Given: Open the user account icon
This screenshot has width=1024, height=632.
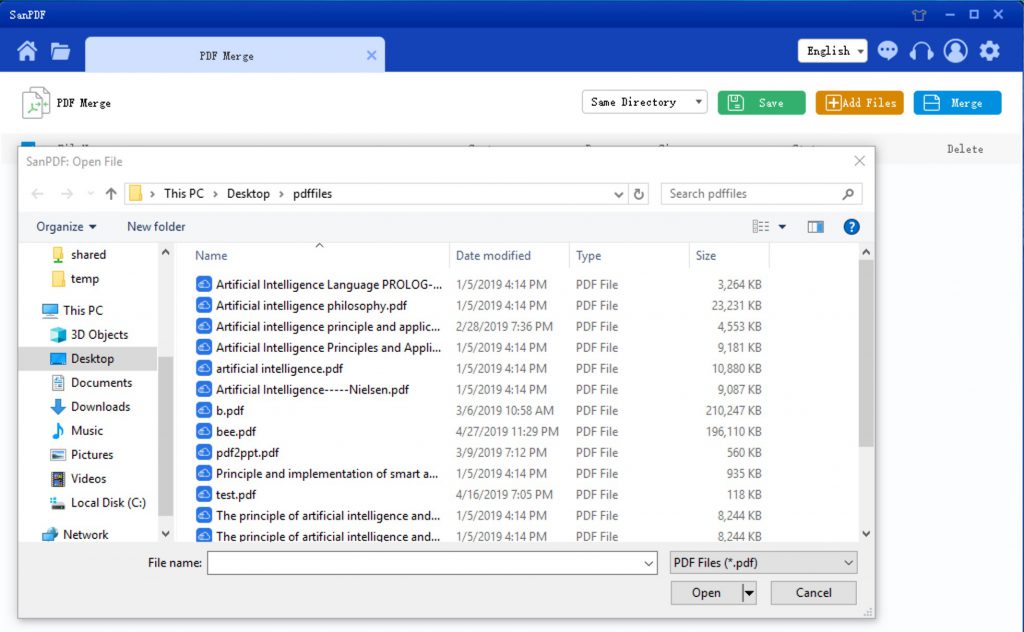Looking at the screenshot, I should pos(955,51).
